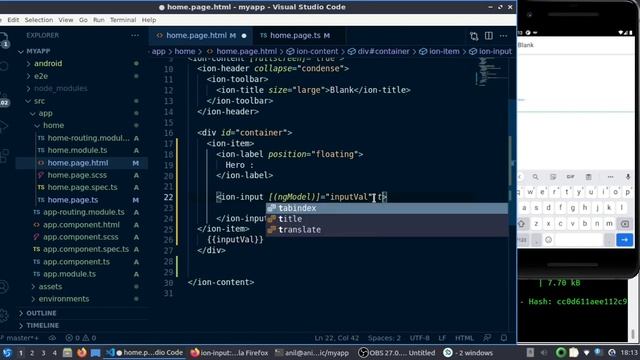
Task: Open OBS window from taskbar
Action: pyautogui.click(x=396, y=353)
